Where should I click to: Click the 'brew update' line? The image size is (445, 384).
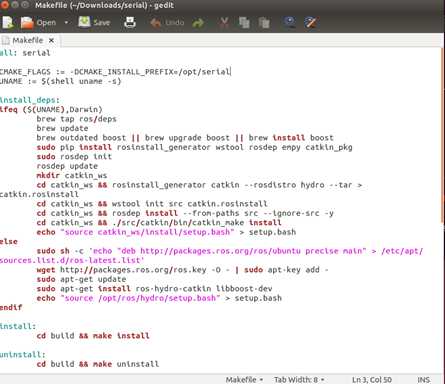click(x=62, y=128)
